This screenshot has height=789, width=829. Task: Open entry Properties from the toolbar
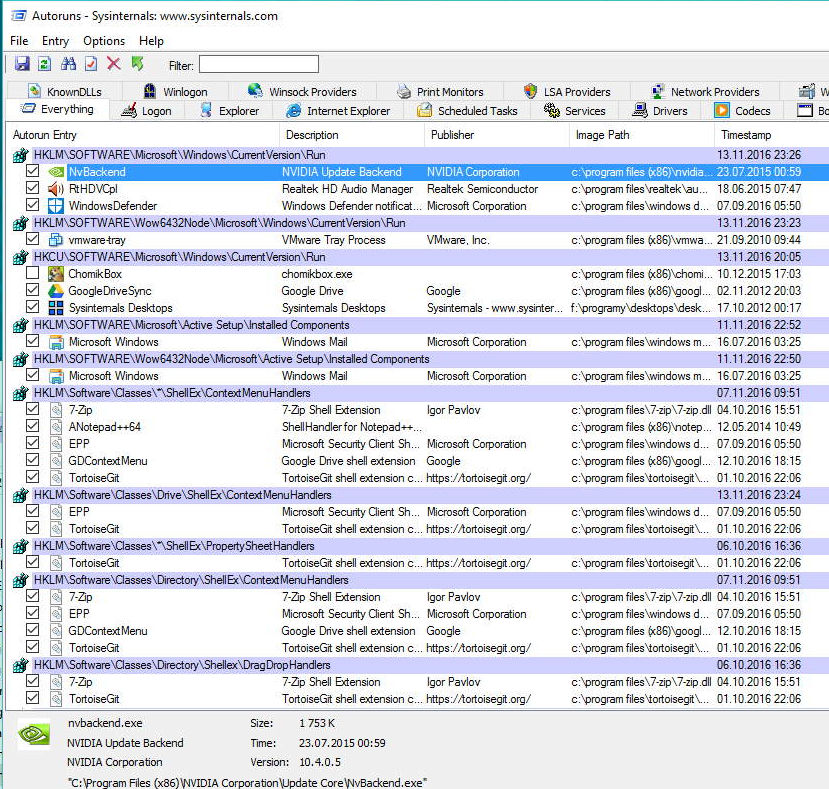[91, 64]
